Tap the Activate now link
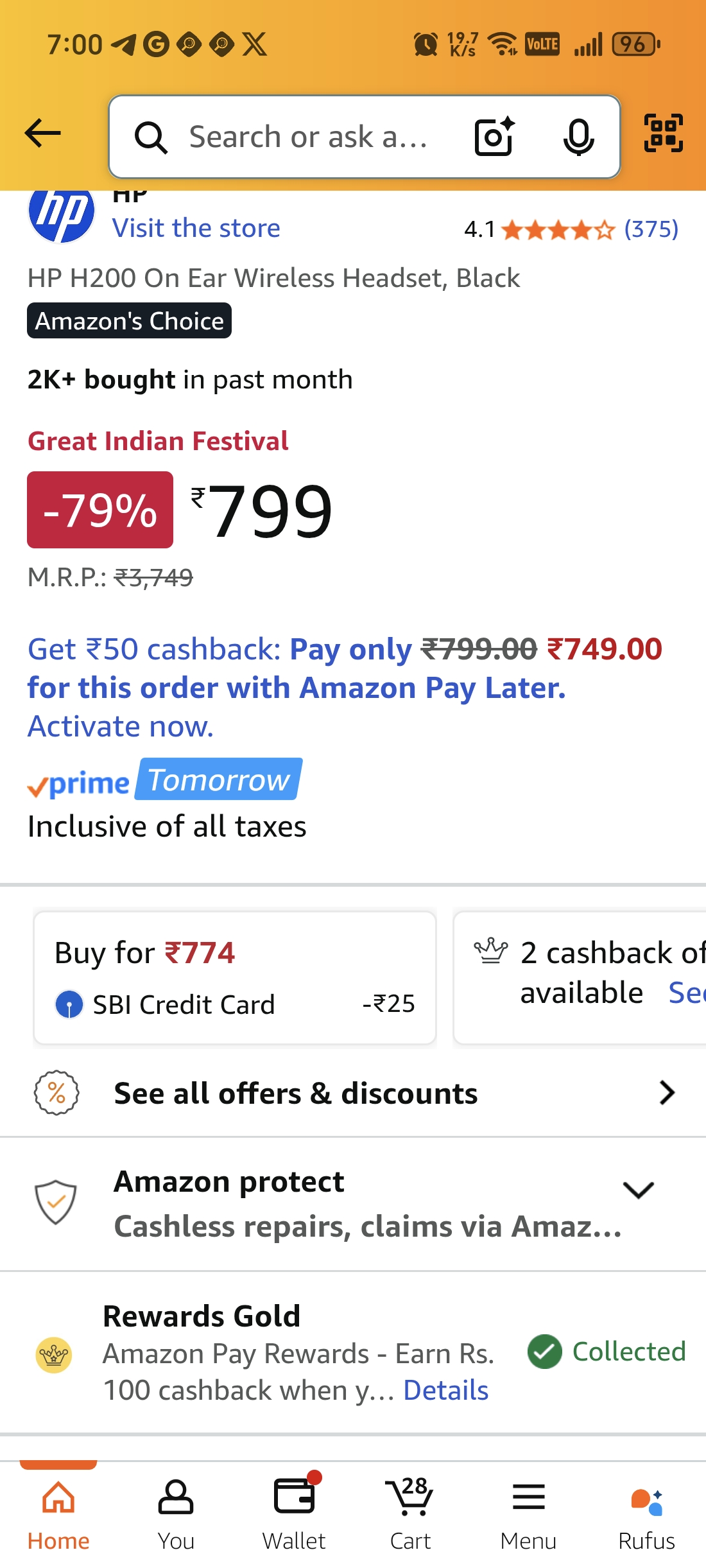 tap(121, 726)
